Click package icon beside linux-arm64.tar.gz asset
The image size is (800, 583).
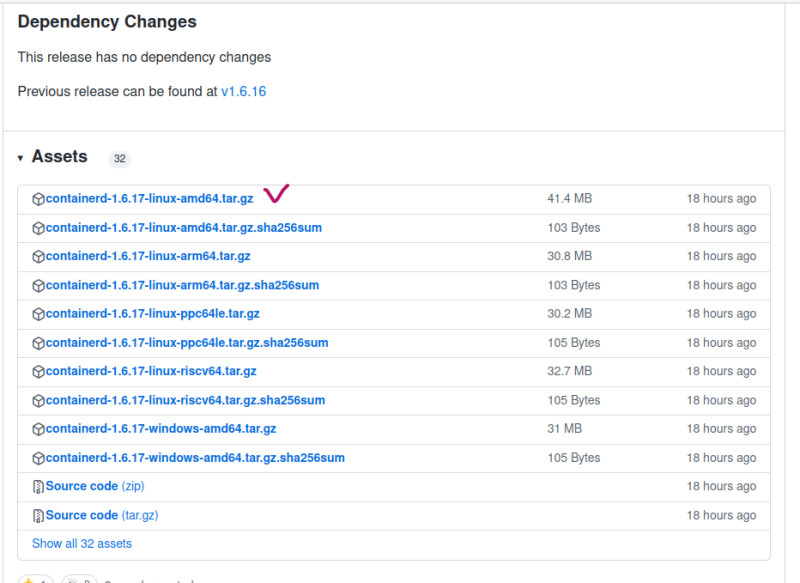tap(39, 257)
